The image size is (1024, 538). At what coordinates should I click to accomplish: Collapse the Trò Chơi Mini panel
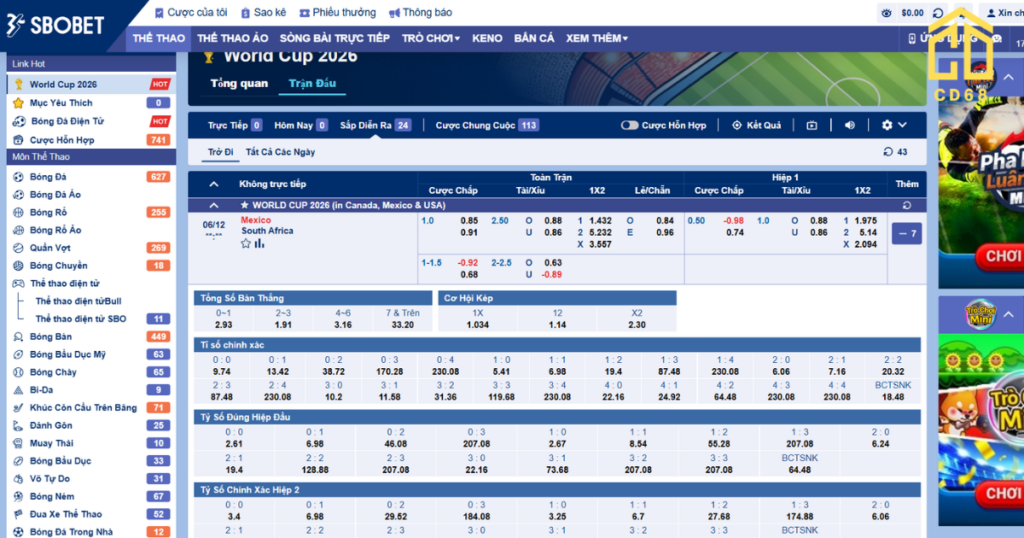pyautogui.click(x=1008, y=315)
